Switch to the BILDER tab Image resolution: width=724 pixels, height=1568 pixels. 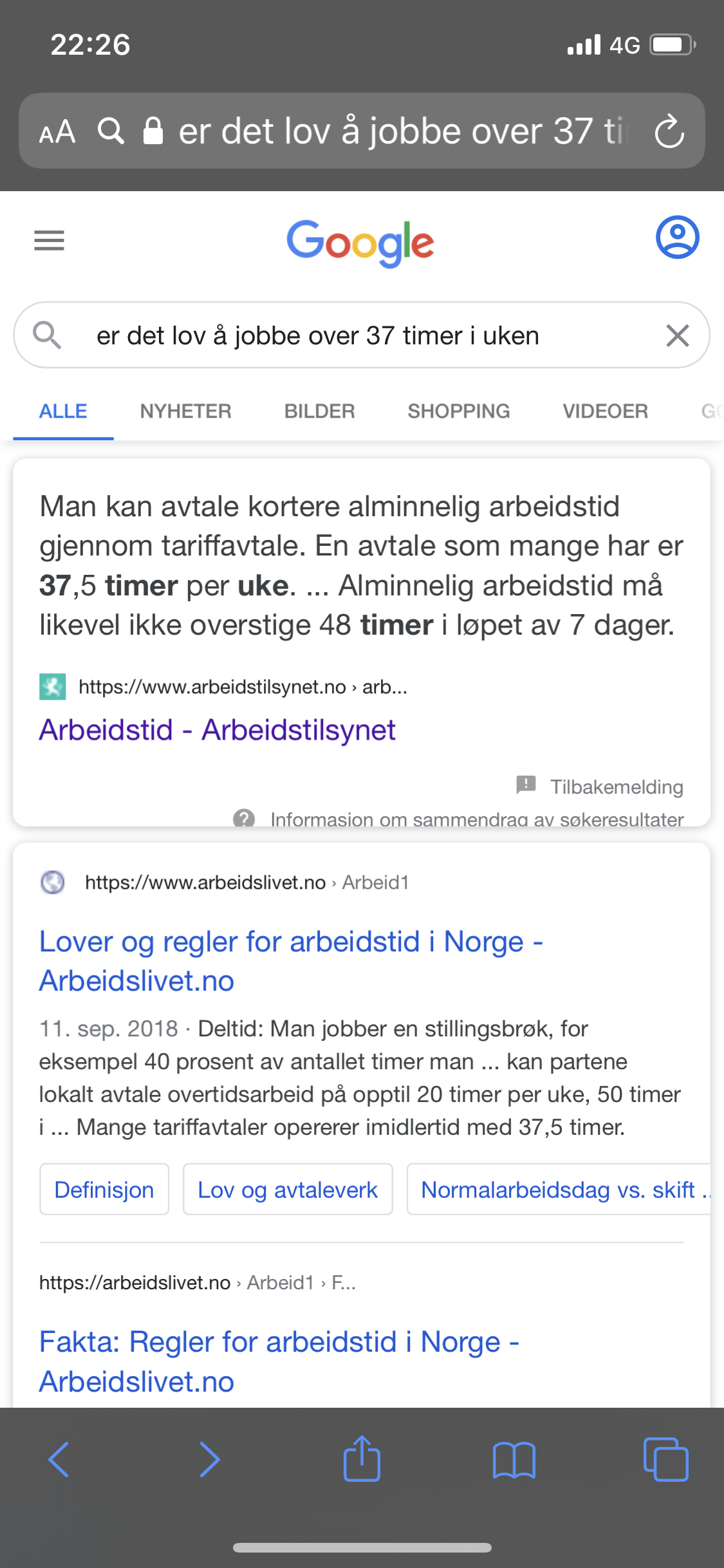tap(319, 411)
